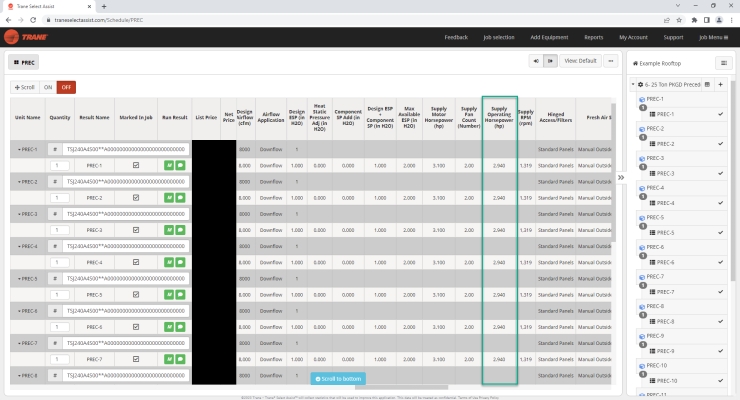
Task: Click the green M icon in PREC-6 row
Action: pos(169,327)
